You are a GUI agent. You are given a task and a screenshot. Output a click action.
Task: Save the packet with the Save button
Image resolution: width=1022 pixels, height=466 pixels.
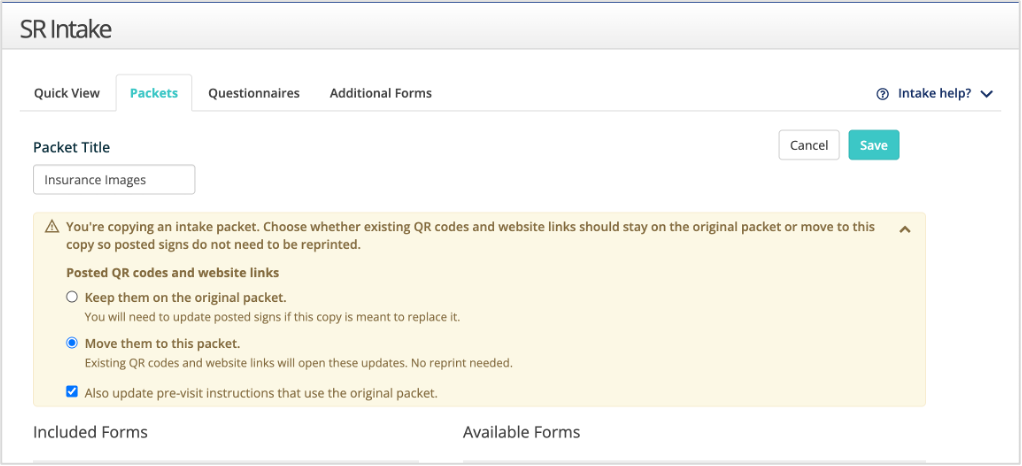[873, 145]
